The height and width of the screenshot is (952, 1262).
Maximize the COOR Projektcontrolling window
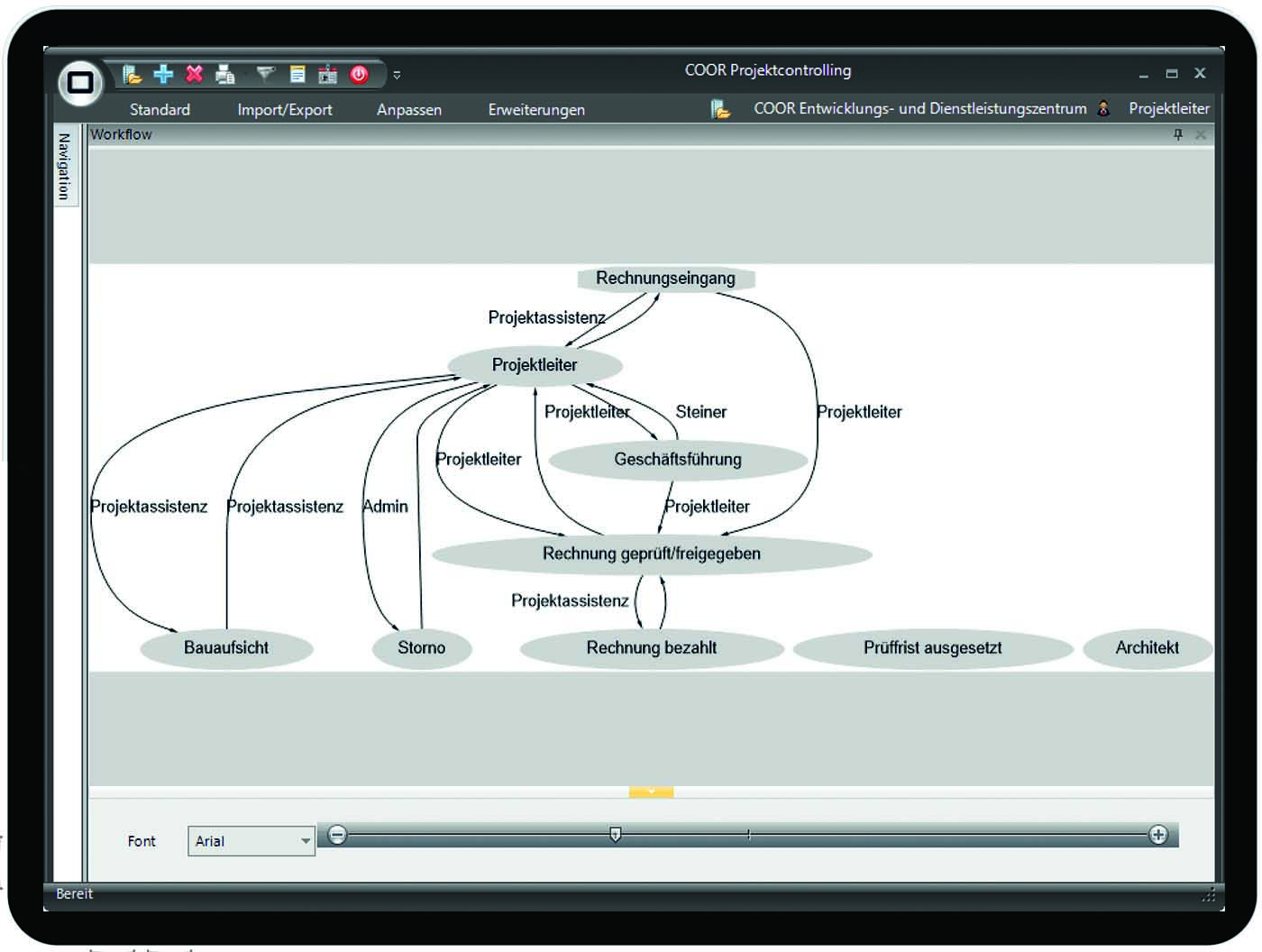1172,74
